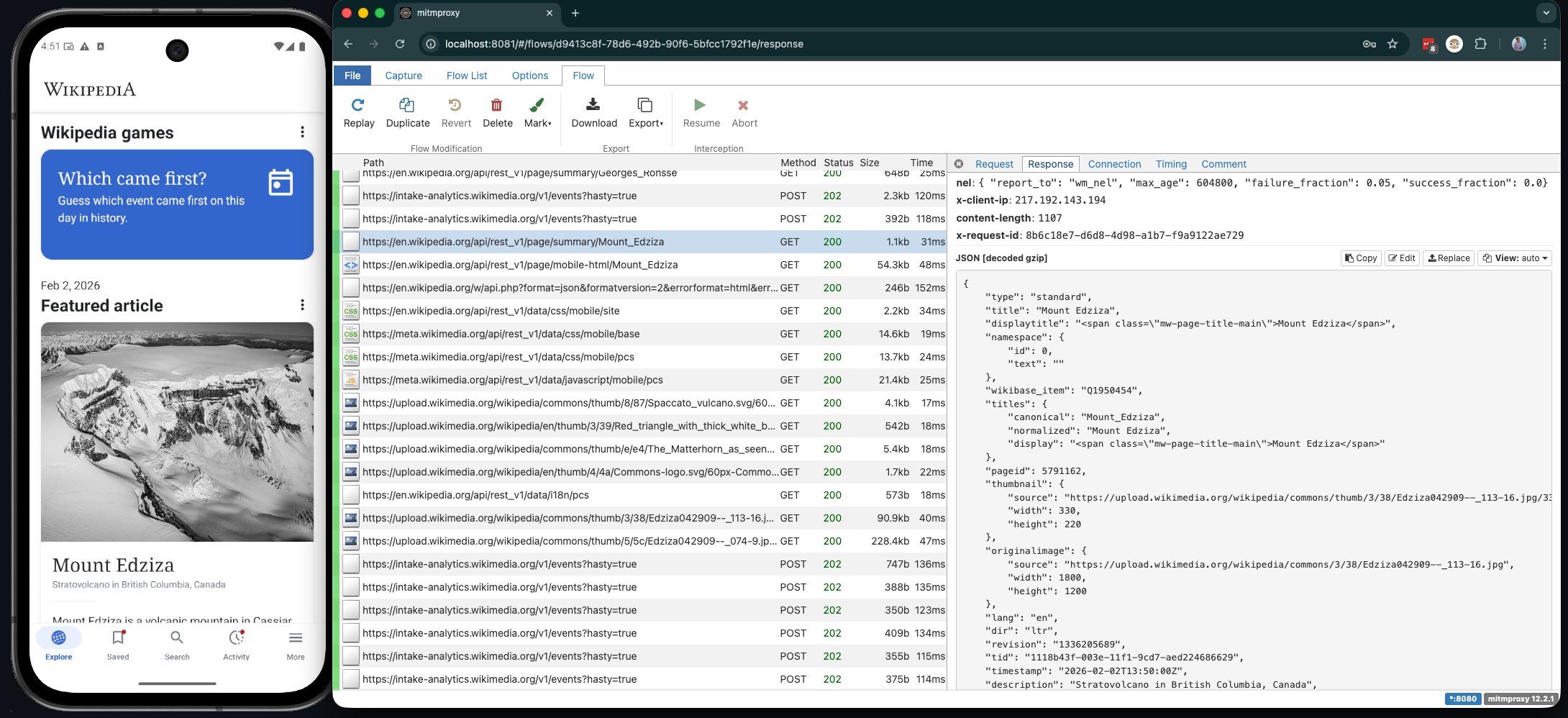Click the Abort interception icon

coord(744,105)
